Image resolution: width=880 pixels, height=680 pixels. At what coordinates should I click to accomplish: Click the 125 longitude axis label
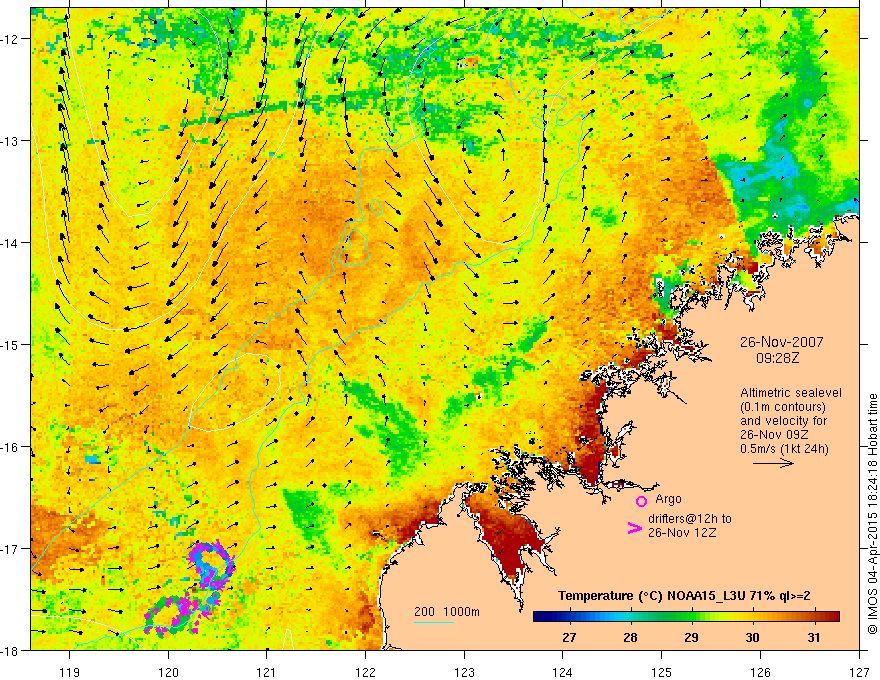[662, 672]
